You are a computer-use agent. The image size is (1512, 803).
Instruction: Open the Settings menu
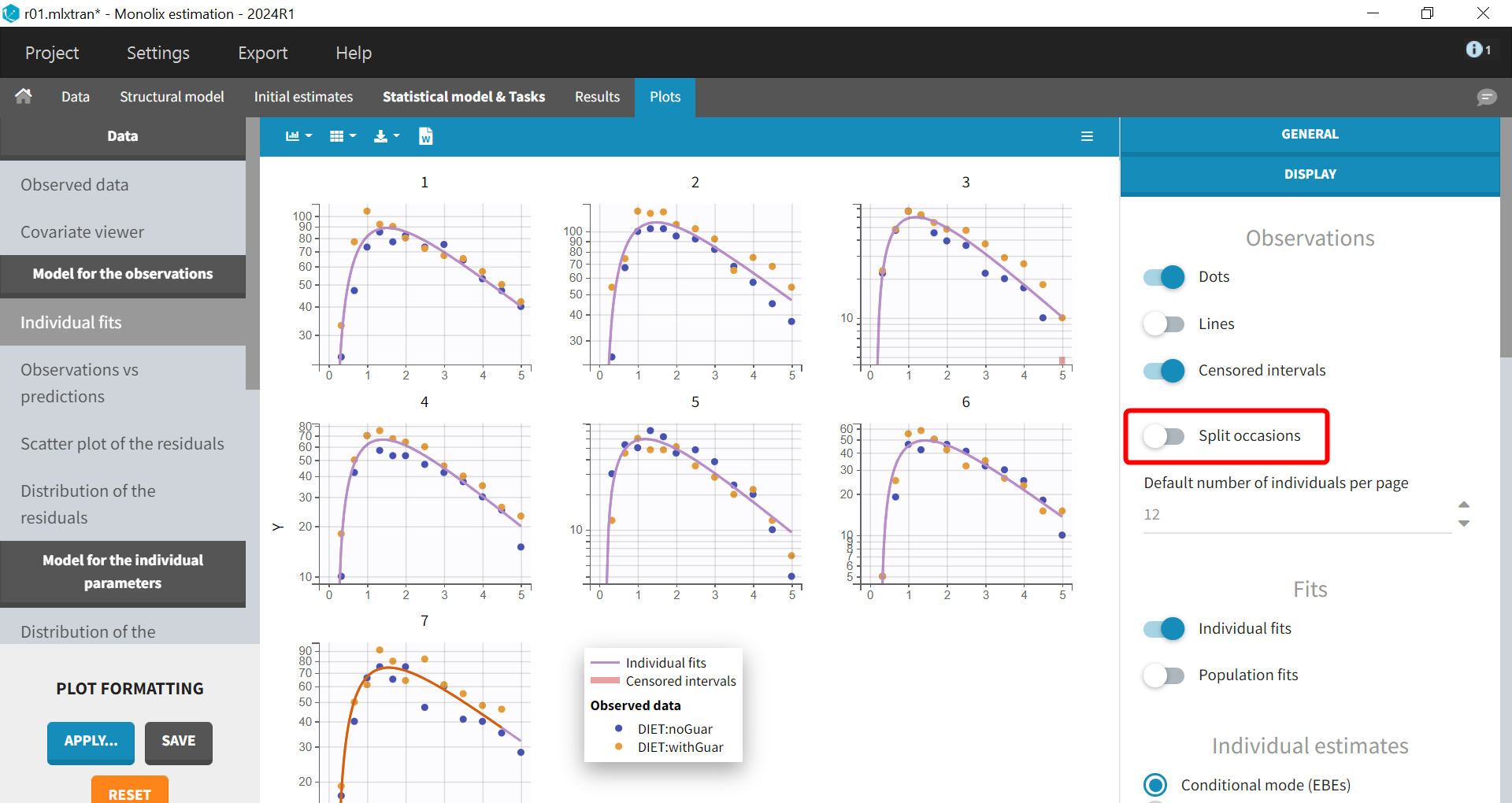click(157, 53)
